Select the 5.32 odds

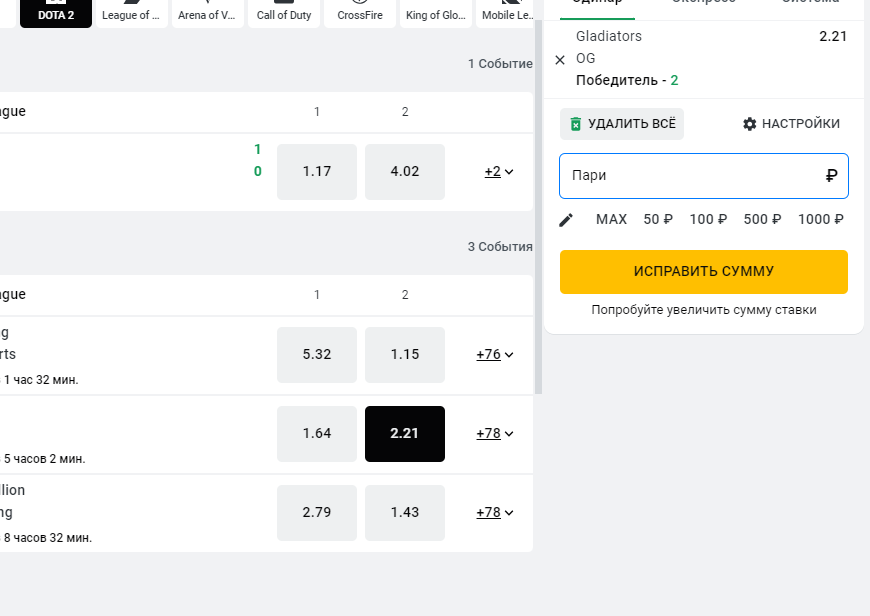[317, 355]
